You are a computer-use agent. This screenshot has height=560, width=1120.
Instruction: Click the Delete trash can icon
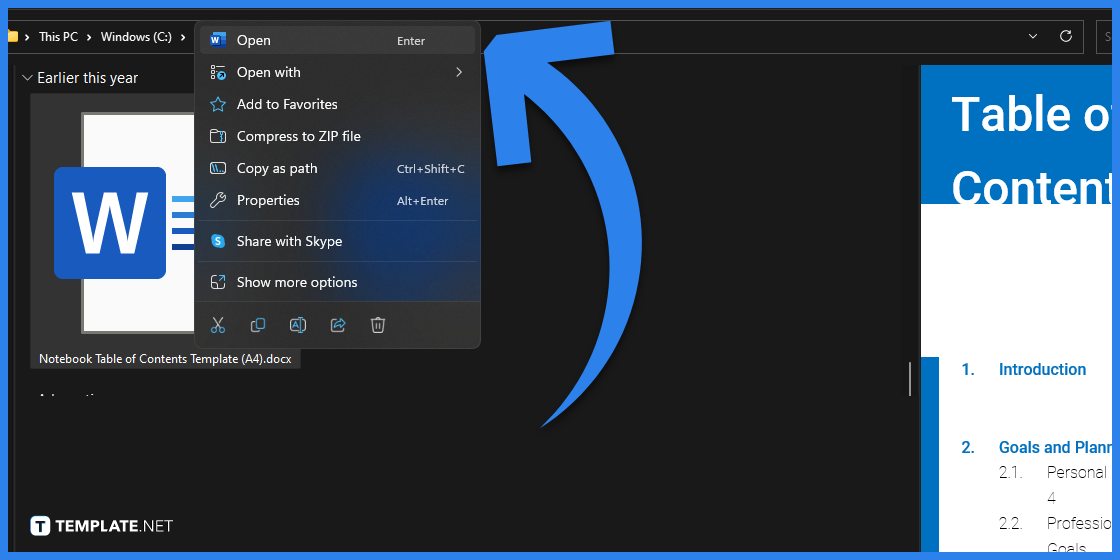(378, 325)
